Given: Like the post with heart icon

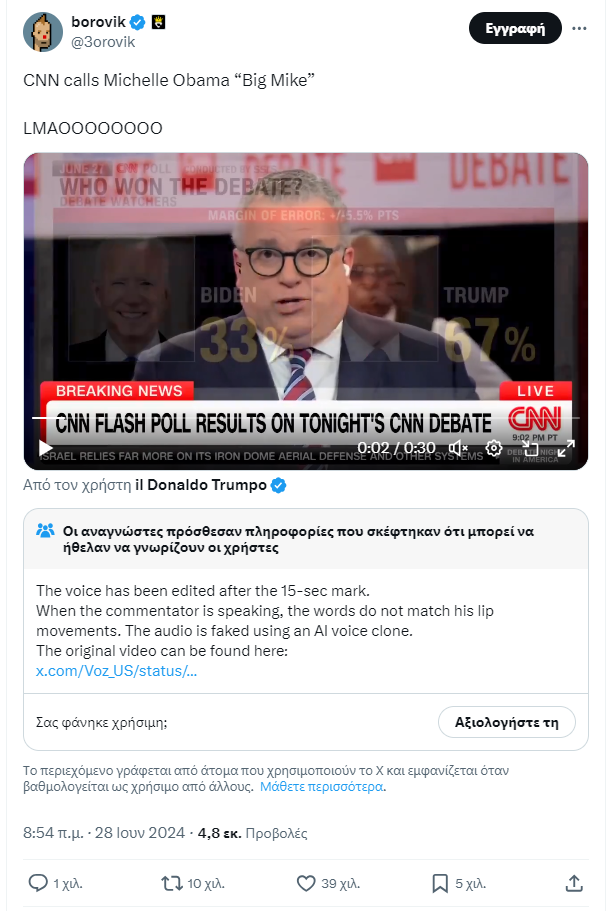Looking at the screenshot, I should click(306, 883).
